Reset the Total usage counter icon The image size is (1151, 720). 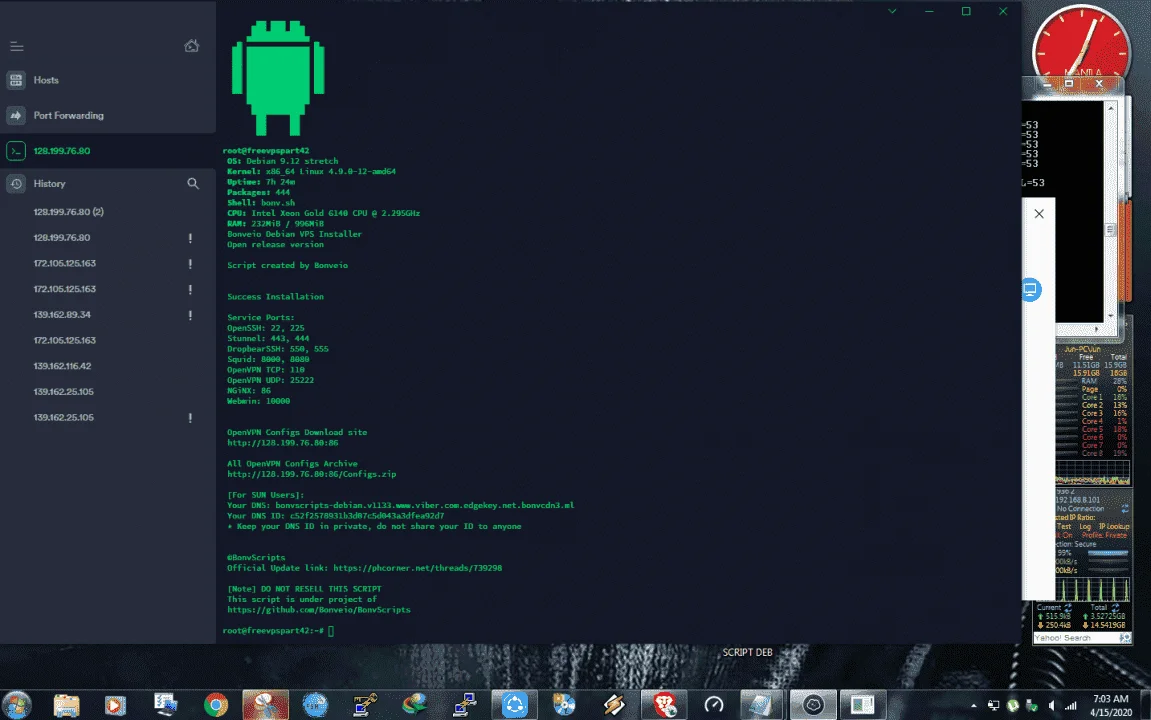(1115, 608)
